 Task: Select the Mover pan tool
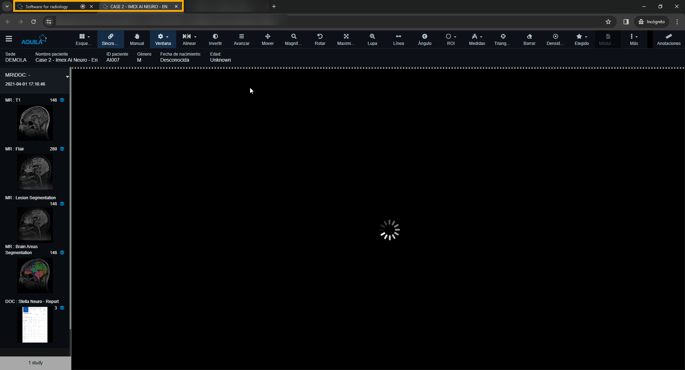click(x=267, y=39)
